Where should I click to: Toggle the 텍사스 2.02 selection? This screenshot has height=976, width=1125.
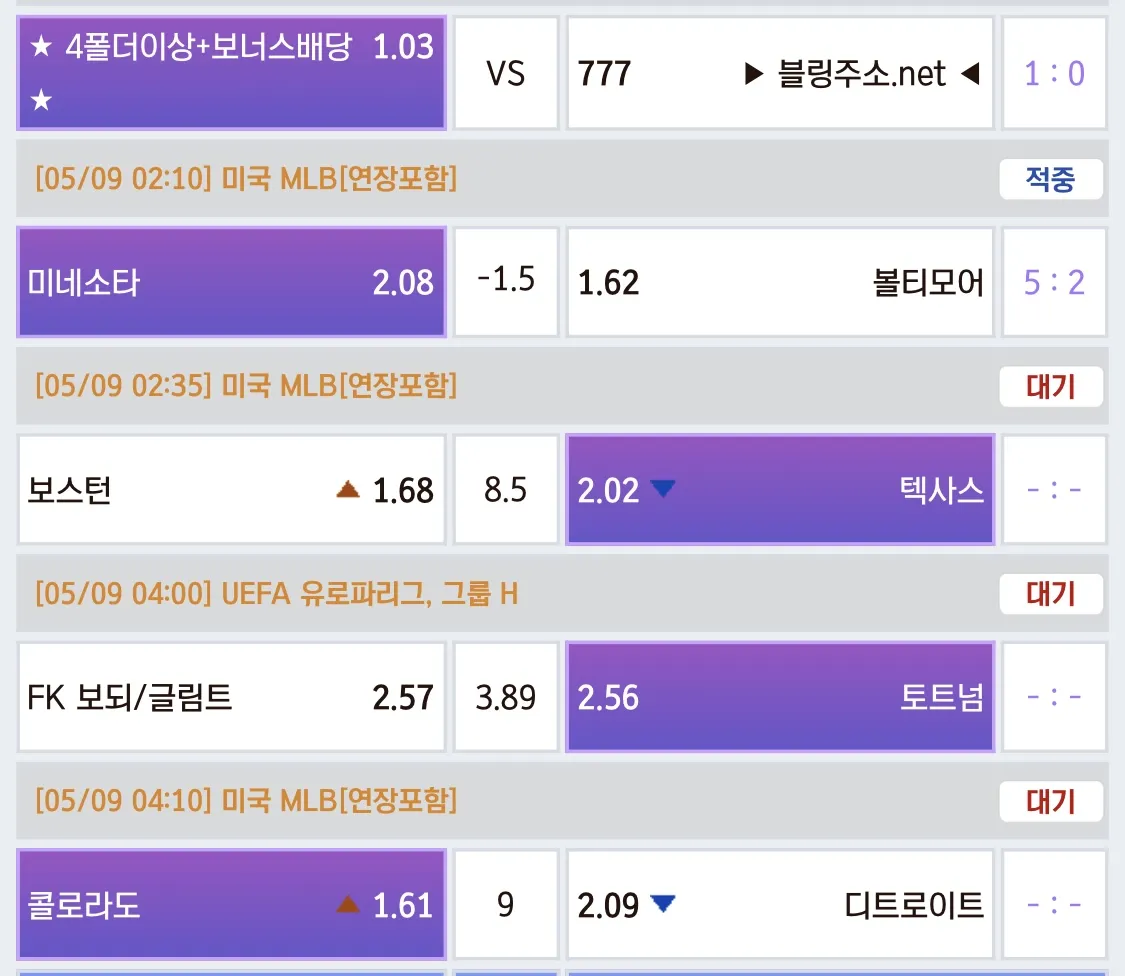point(781,489)
